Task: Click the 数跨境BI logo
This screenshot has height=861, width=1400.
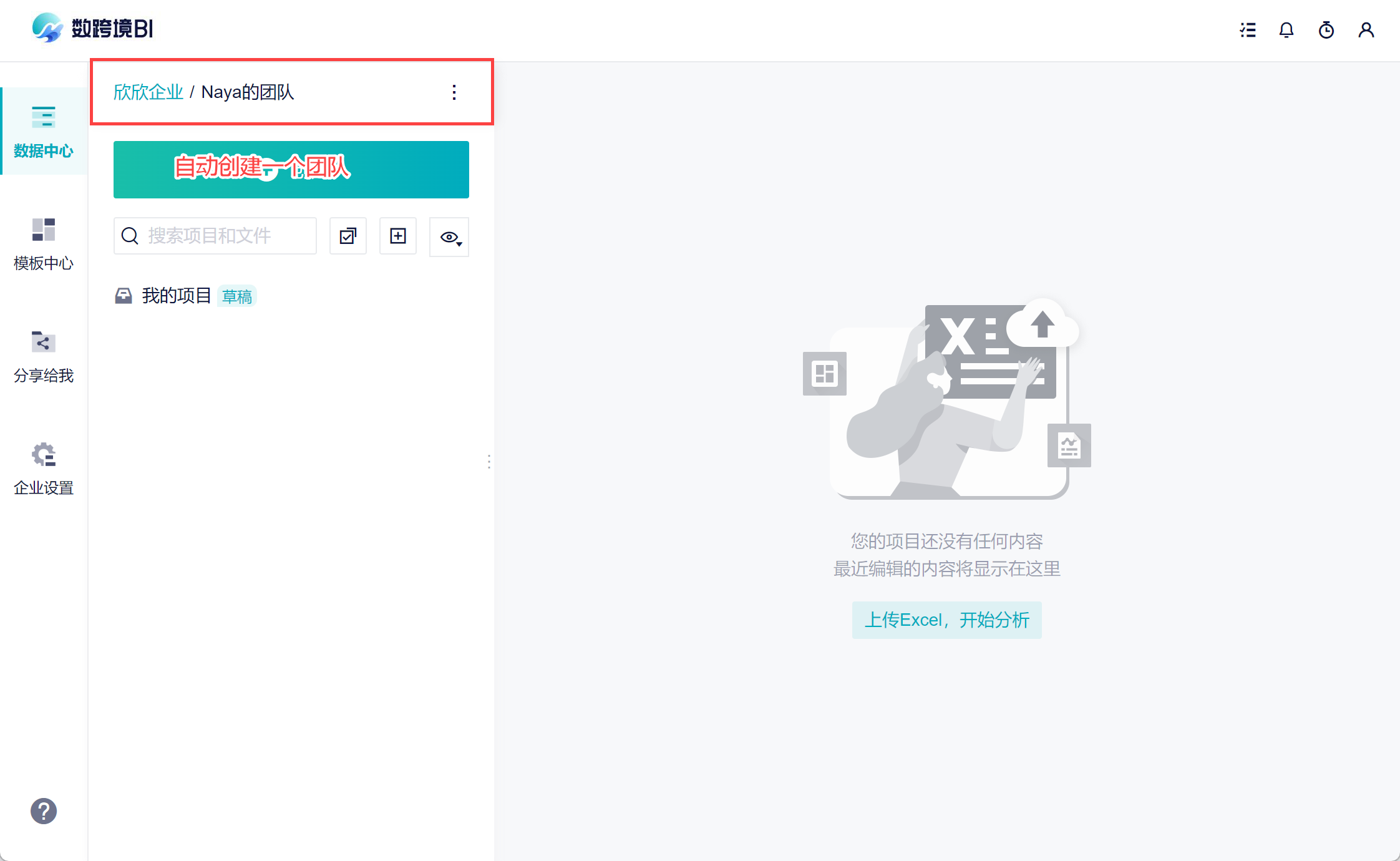Action: pyautogui.click(x=92, y=28)
